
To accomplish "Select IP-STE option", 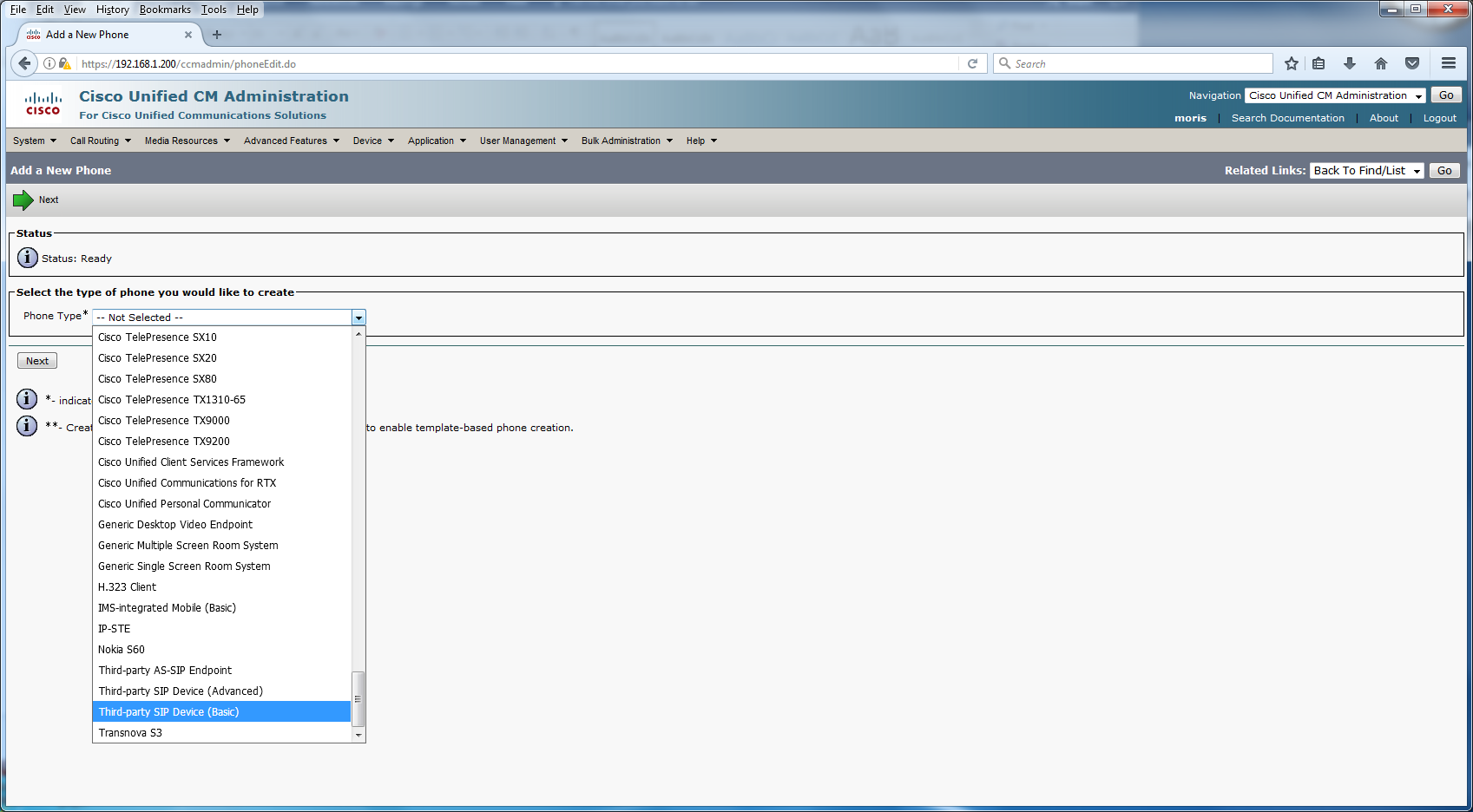I will click(221, 628).
